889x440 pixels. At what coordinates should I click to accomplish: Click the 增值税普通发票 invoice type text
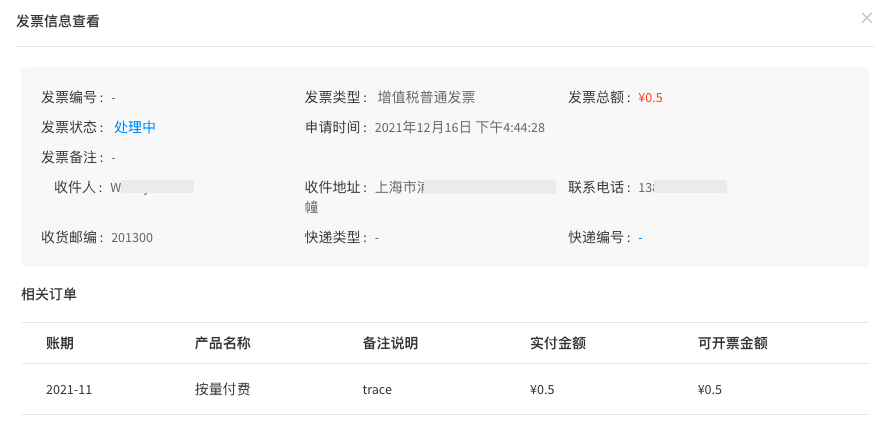tap(426, 98)
